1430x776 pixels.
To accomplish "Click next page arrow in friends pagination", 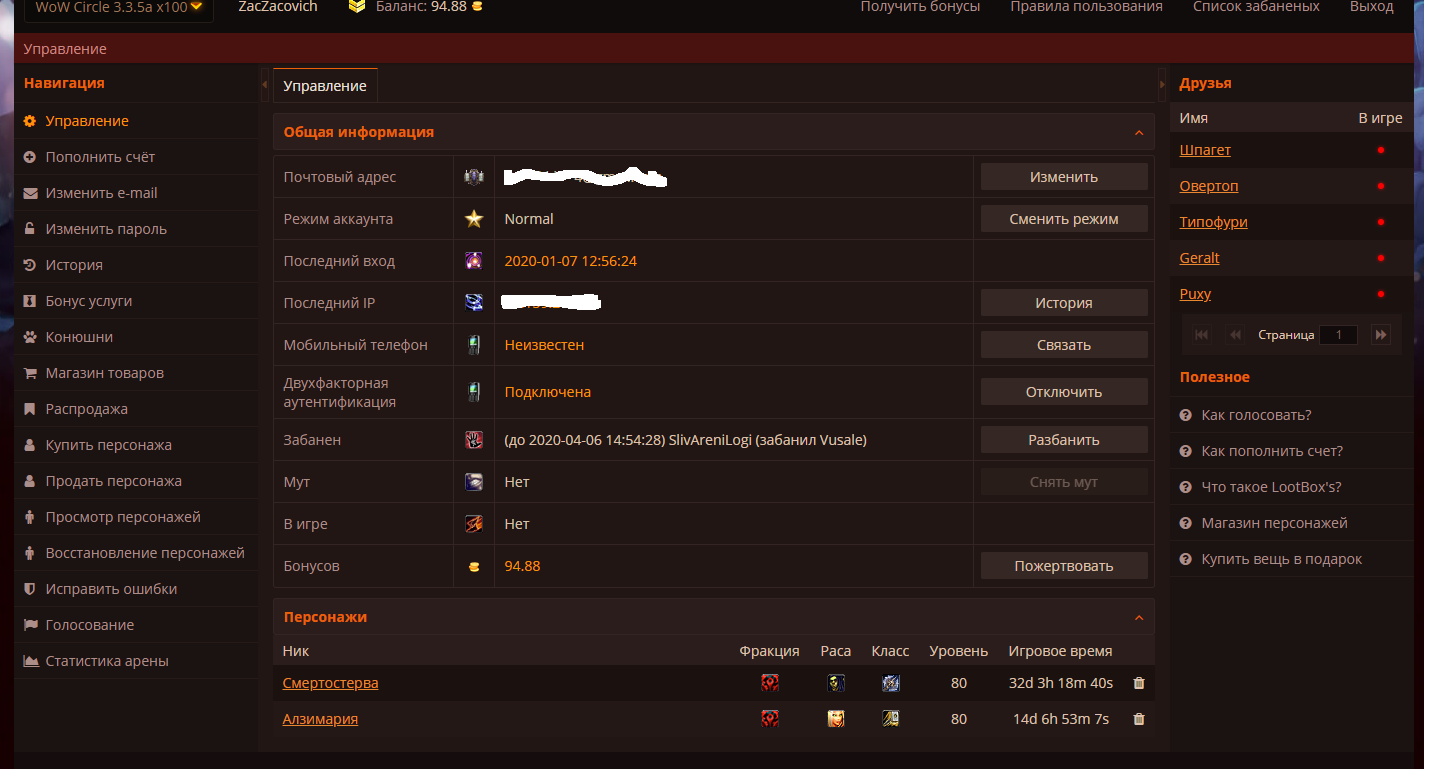I will [1381, 335].
